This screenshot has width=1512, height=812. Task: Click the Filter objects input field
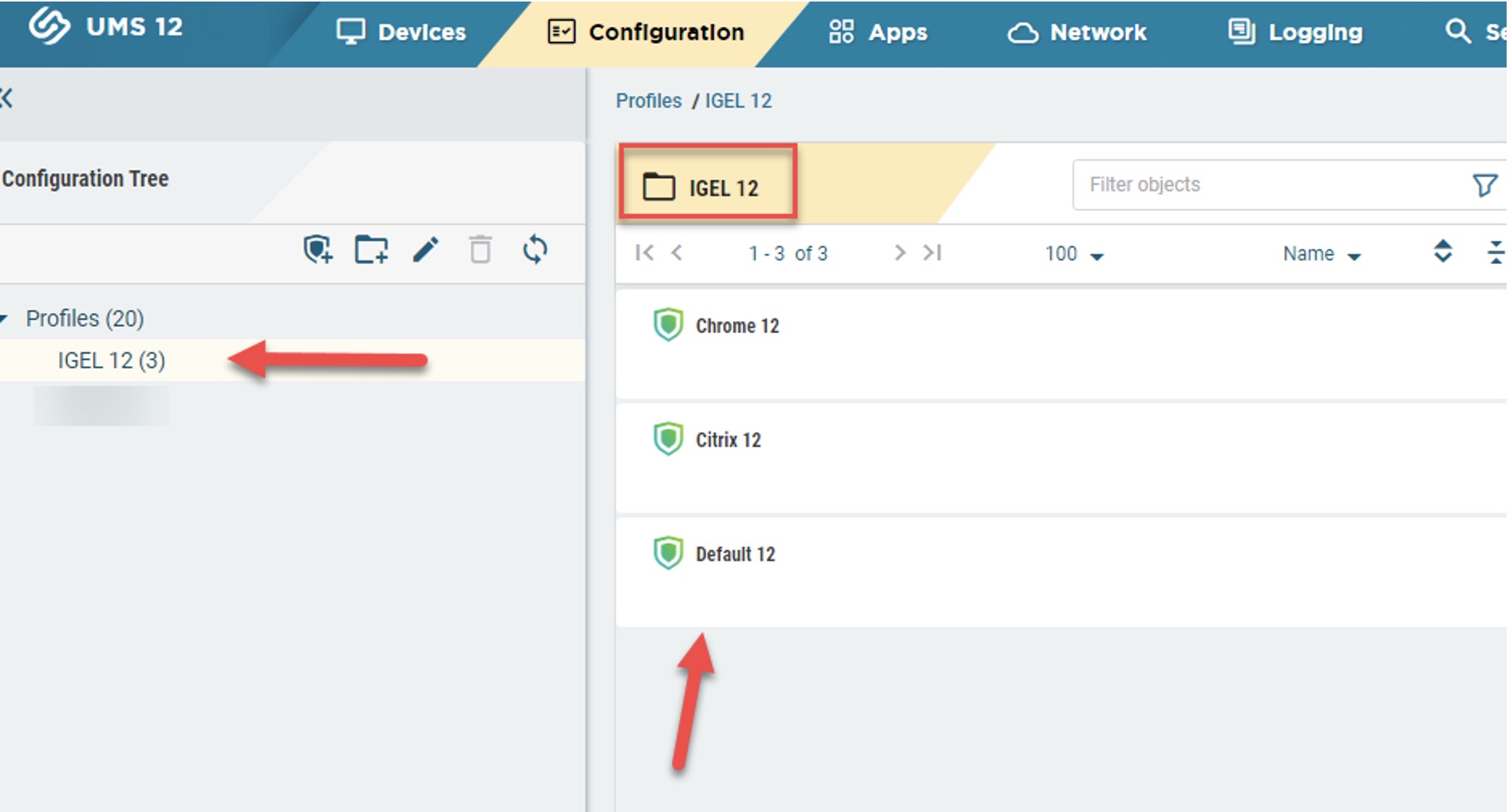pyautogui.click(x=1266, y=185)
